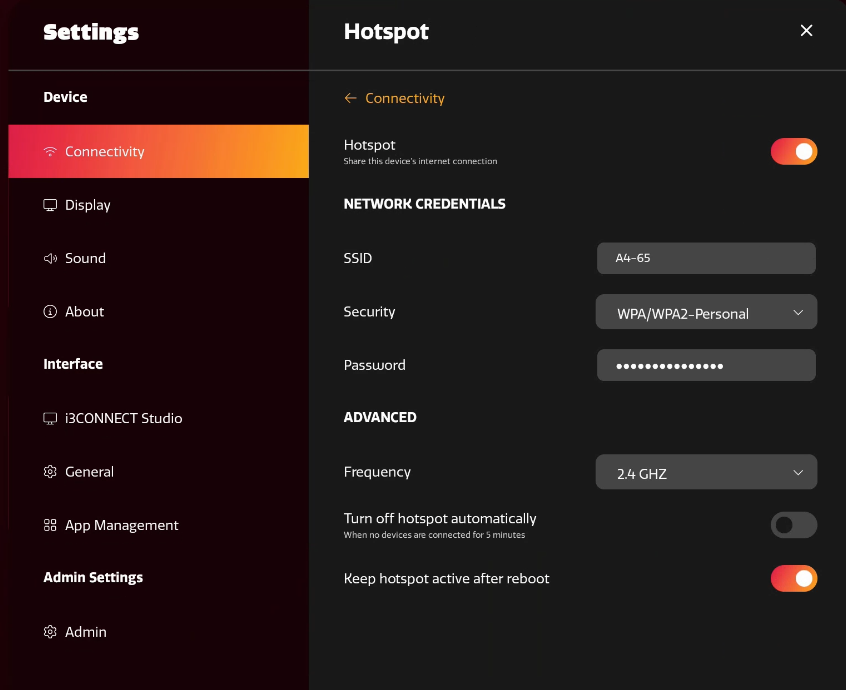
Task: Turn off the Hotspot switch
Action: (x=794, y=152)
